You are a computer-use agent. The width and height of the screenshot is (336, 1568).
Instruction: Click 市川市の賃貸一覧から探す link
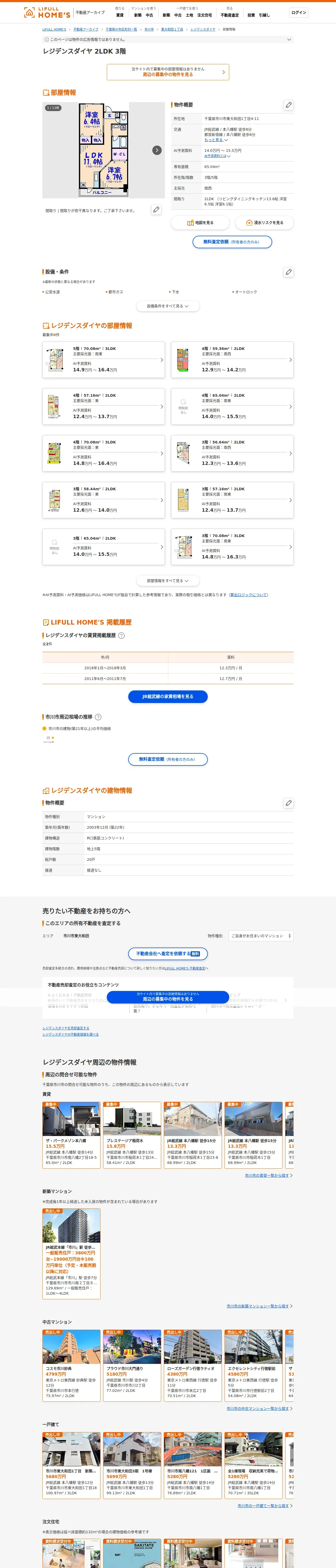click(267, 1175)
